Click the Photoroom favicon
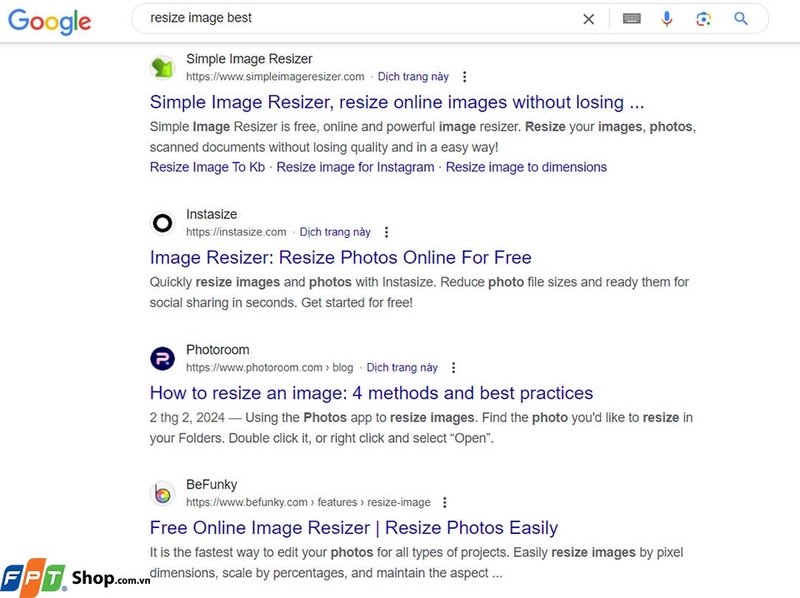Image resolution: width=800 pixels, height=598 pixels. click(x=163, y=358)
